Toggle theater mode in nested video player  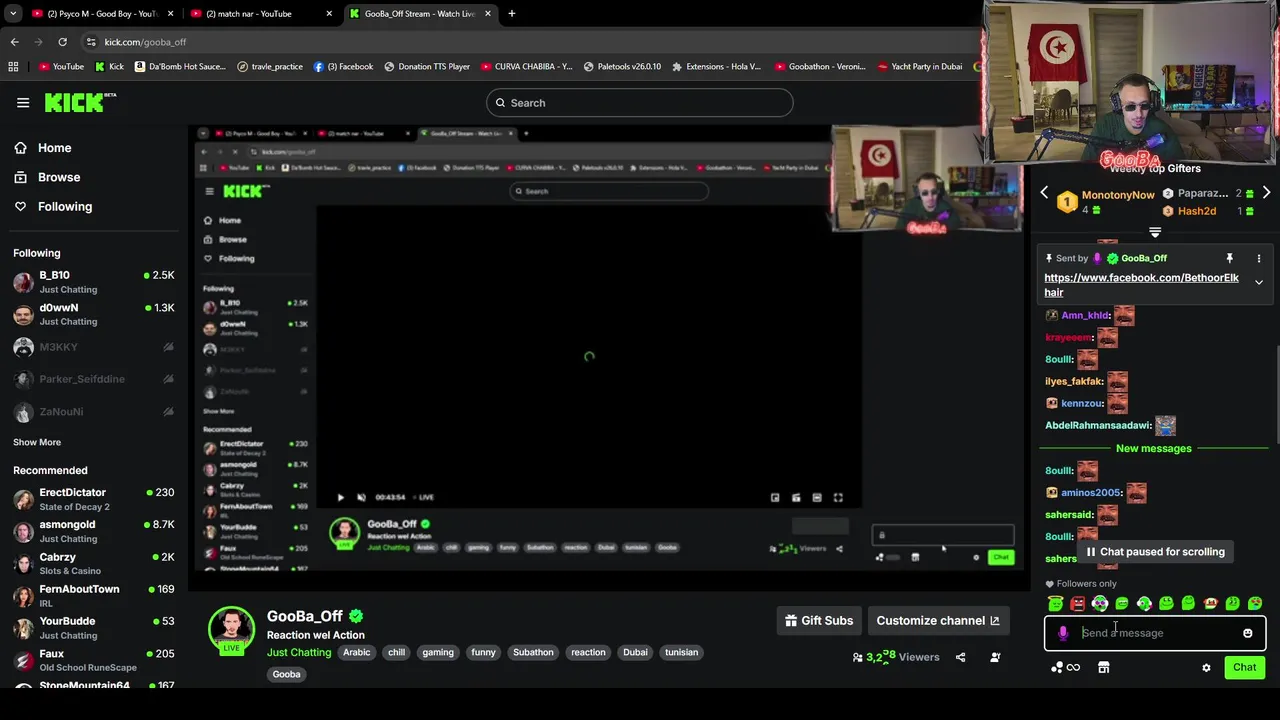[x=817, y=497]
